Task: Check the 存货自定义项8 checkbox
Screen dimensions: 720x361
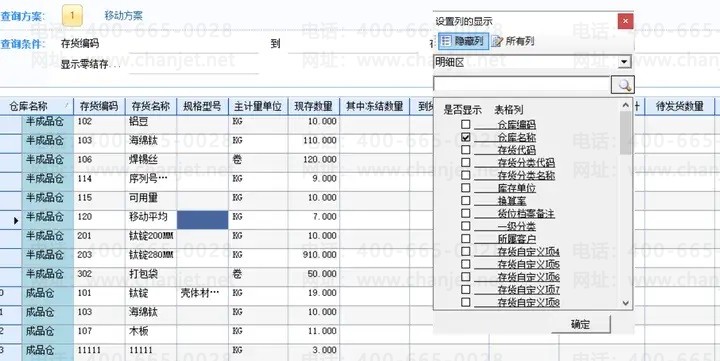Action: click(466, 302)
